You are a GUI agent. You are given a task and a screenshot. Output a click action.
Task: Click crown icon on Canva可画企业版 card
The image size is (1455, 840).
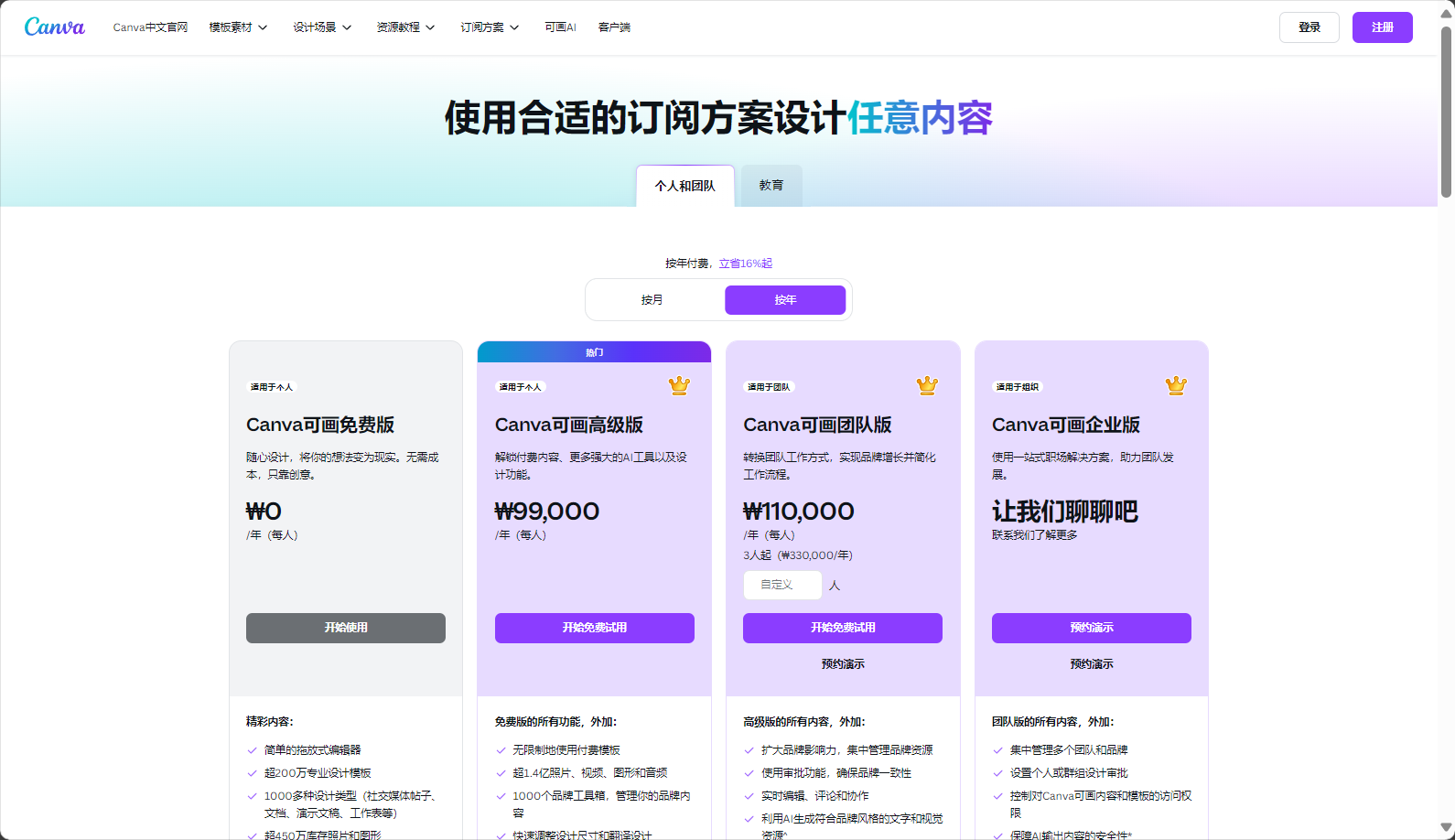click(1176, 386)
